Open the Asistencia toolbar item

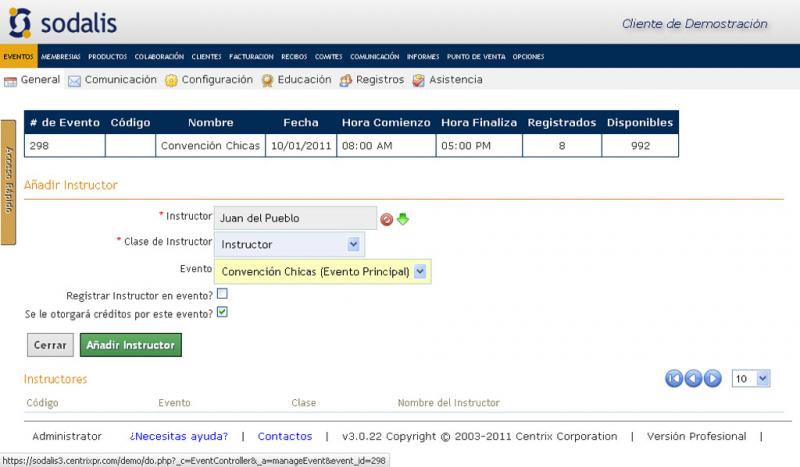[x=447, y=80]
